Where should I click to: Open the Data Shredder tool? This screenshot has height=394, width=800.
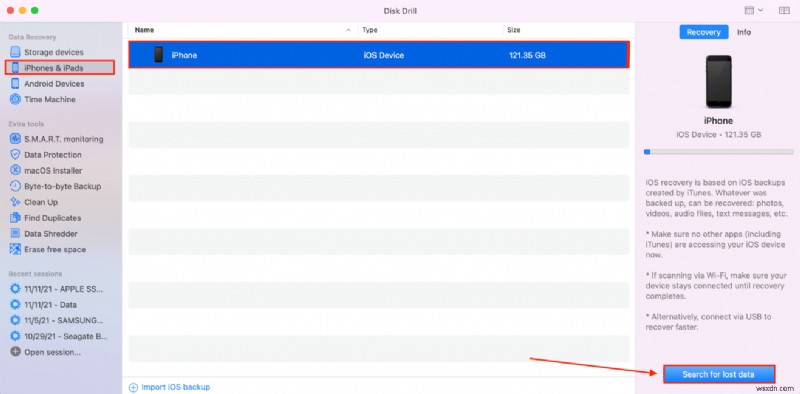click(x=43, y=234)
